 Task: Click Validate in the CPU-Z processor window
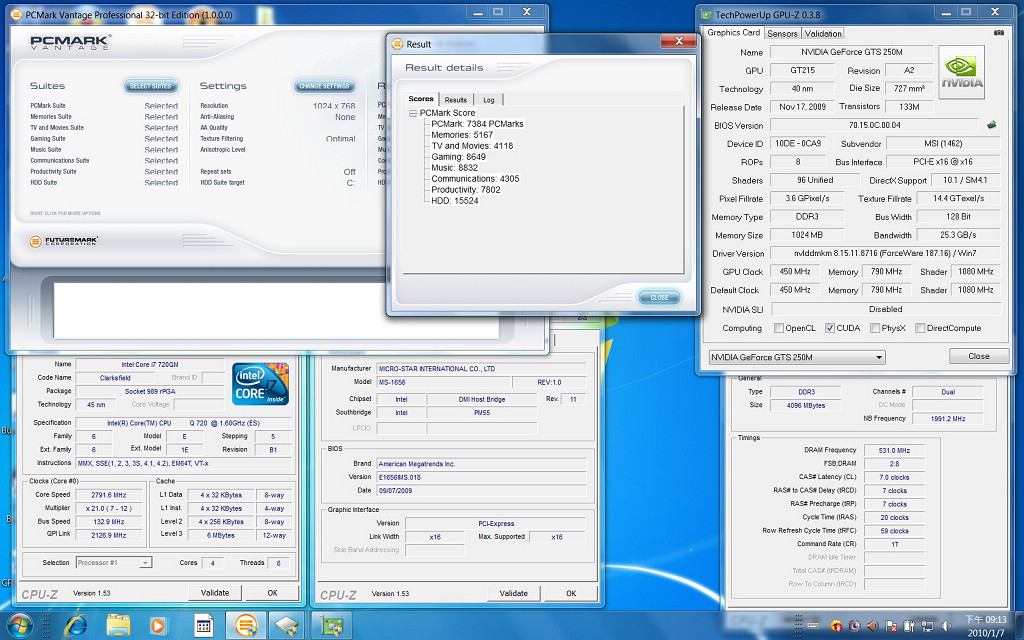point(215,593)
